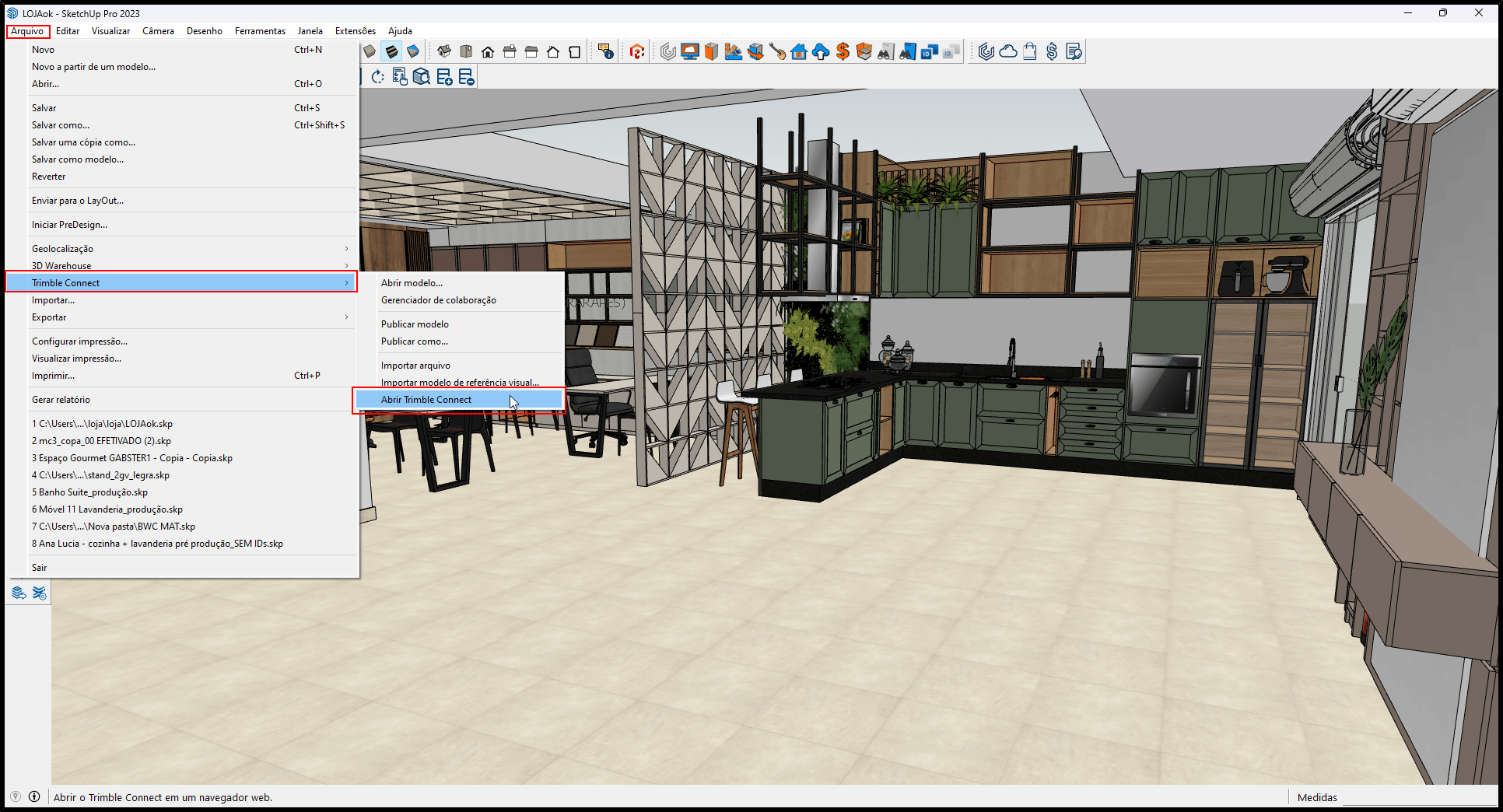Click the report with magnifier icon
The height and width of the screenshot is (812, 1503).
pyautogui.click(x=1075, y=51)
